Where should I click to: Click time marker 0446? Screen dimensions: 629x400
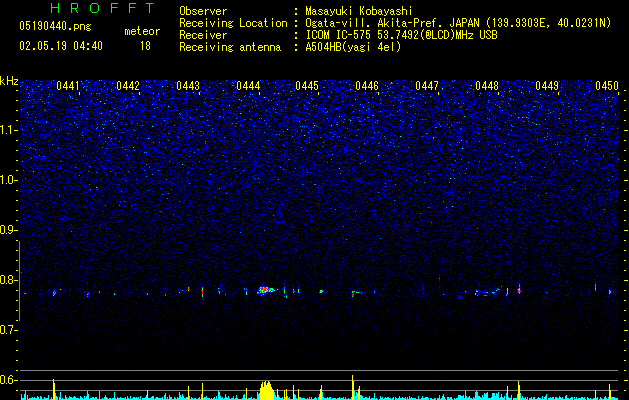pyautogui.click(x=367, y=86)
